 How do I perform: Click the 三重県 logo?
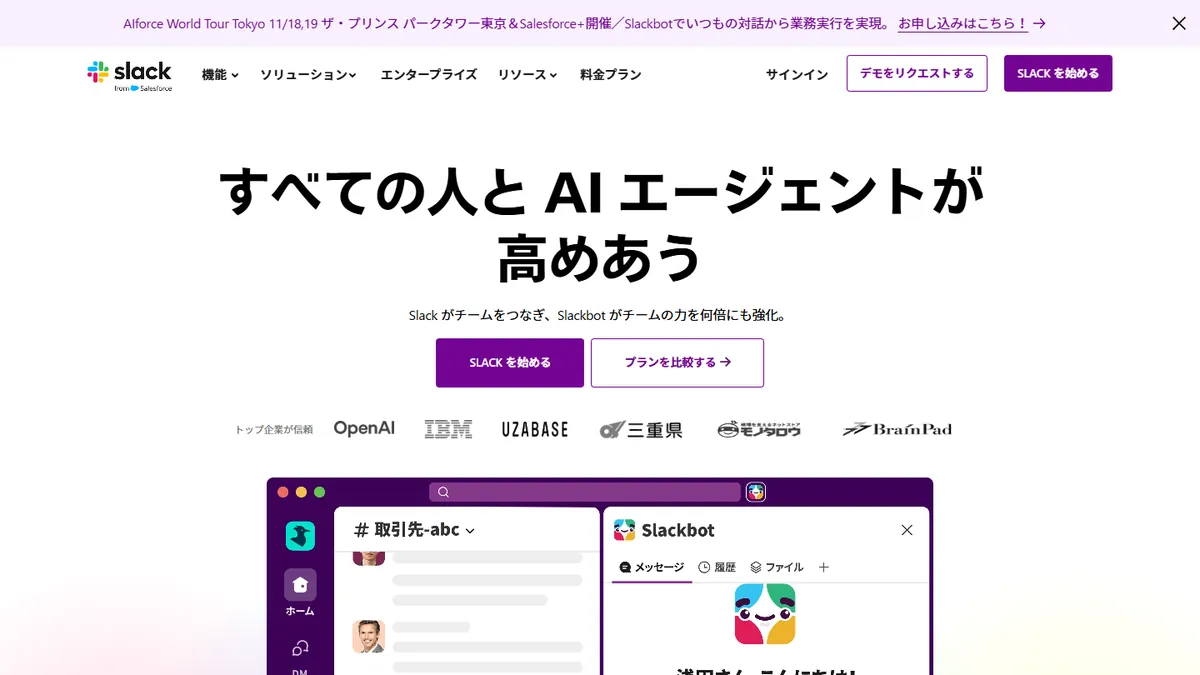641,430
